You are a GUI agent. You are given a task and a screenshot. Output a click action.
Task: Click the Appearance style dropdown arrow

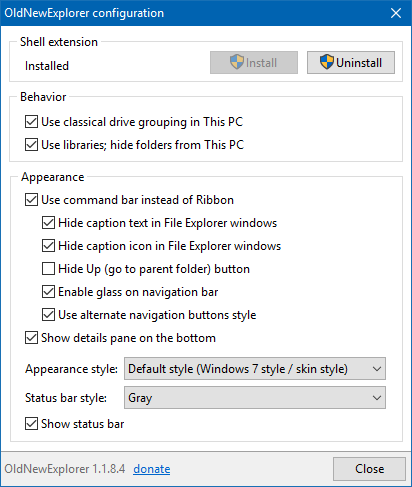[x=377, y=369]
